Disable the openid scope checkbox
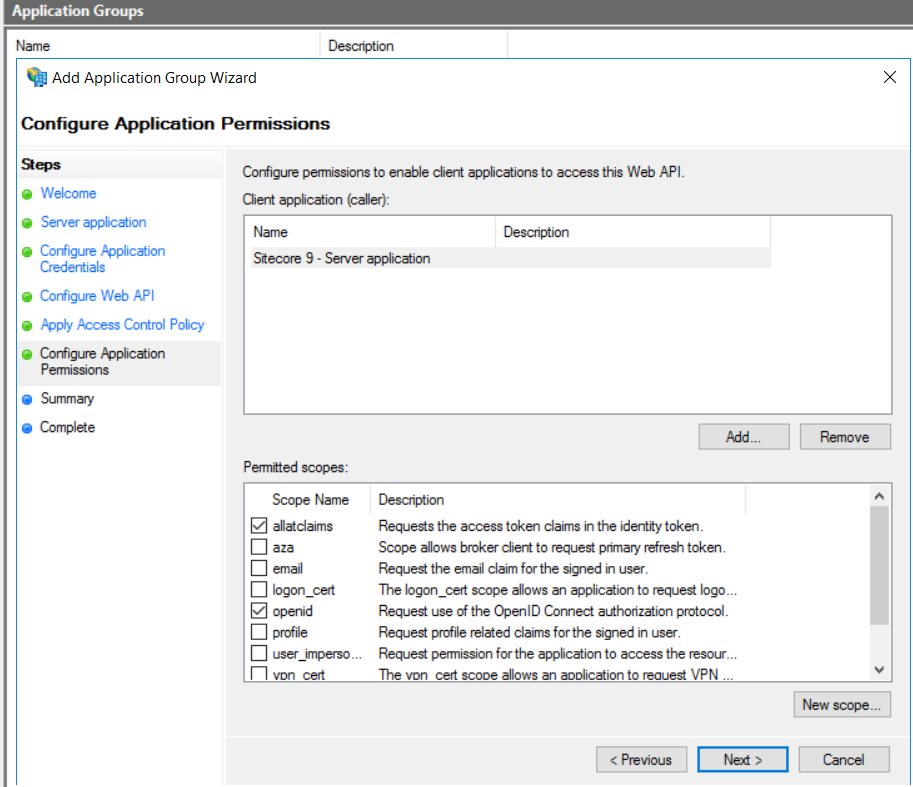Viewport: 913px width, 787px height. (x=259, y=610)
